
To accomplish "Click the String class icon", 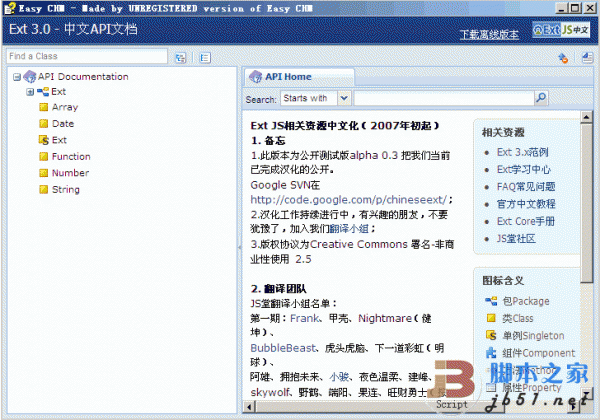I will (44, 189).
